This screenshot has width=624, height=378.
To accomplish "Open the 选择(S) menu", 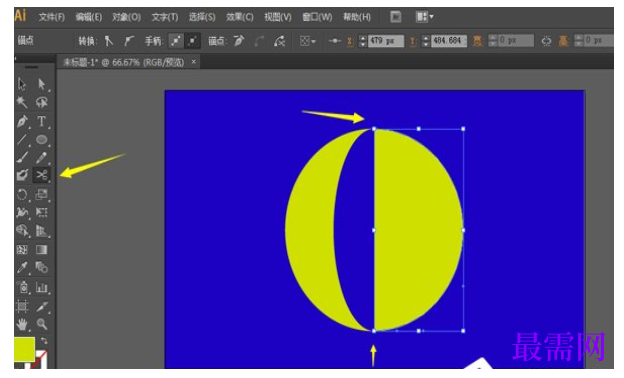I will (202, 17).
